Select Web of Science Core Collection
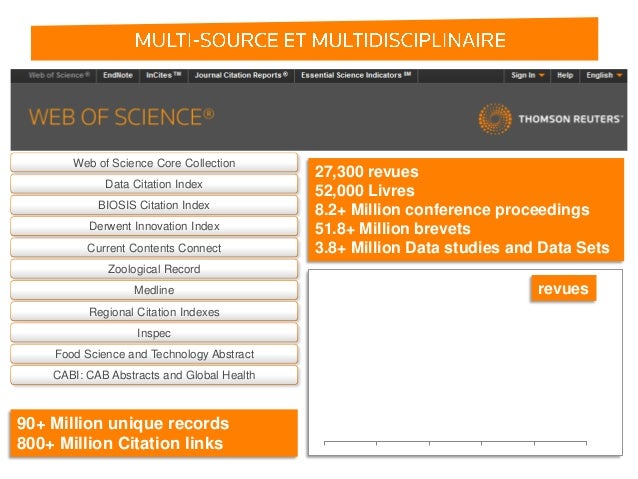This screenshot has height=479, width=638. click(x=154, y=163)
